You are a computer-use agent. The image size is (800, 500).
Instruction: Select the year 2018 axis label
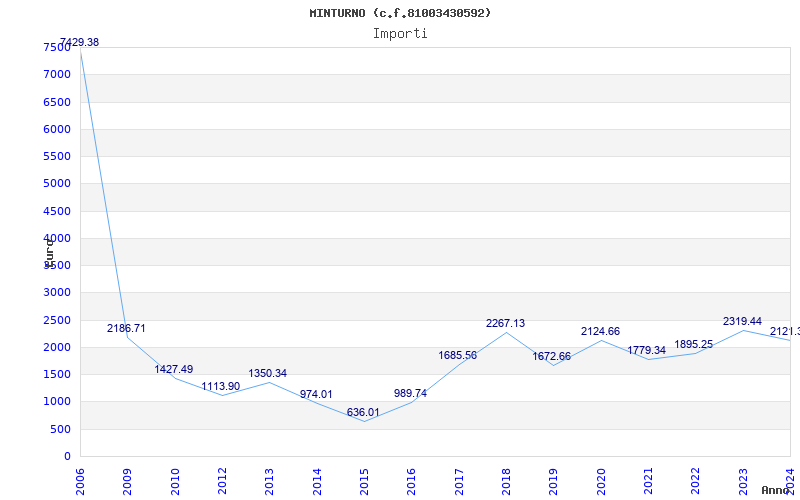[x=506, y=482]
